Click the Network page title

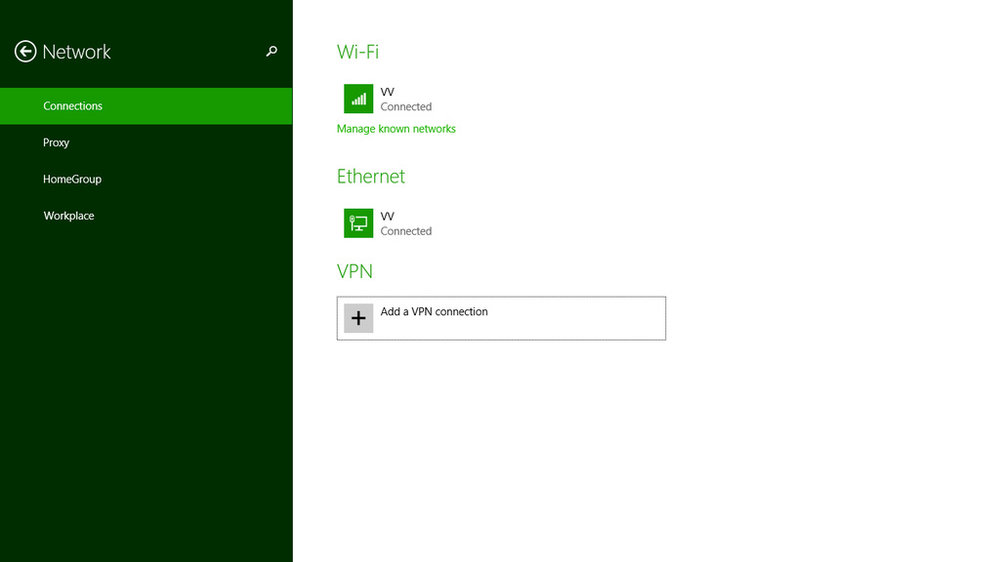point(77,52)
